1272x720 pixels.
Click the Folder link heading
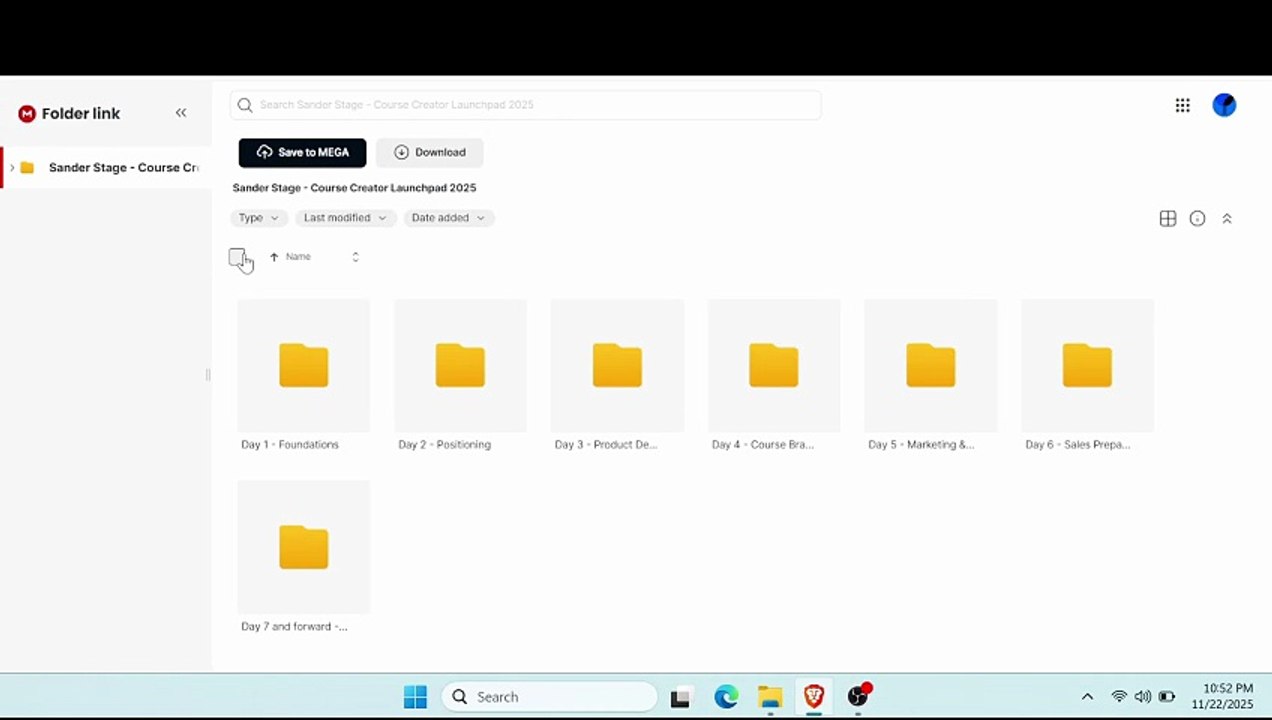point(81,114)
